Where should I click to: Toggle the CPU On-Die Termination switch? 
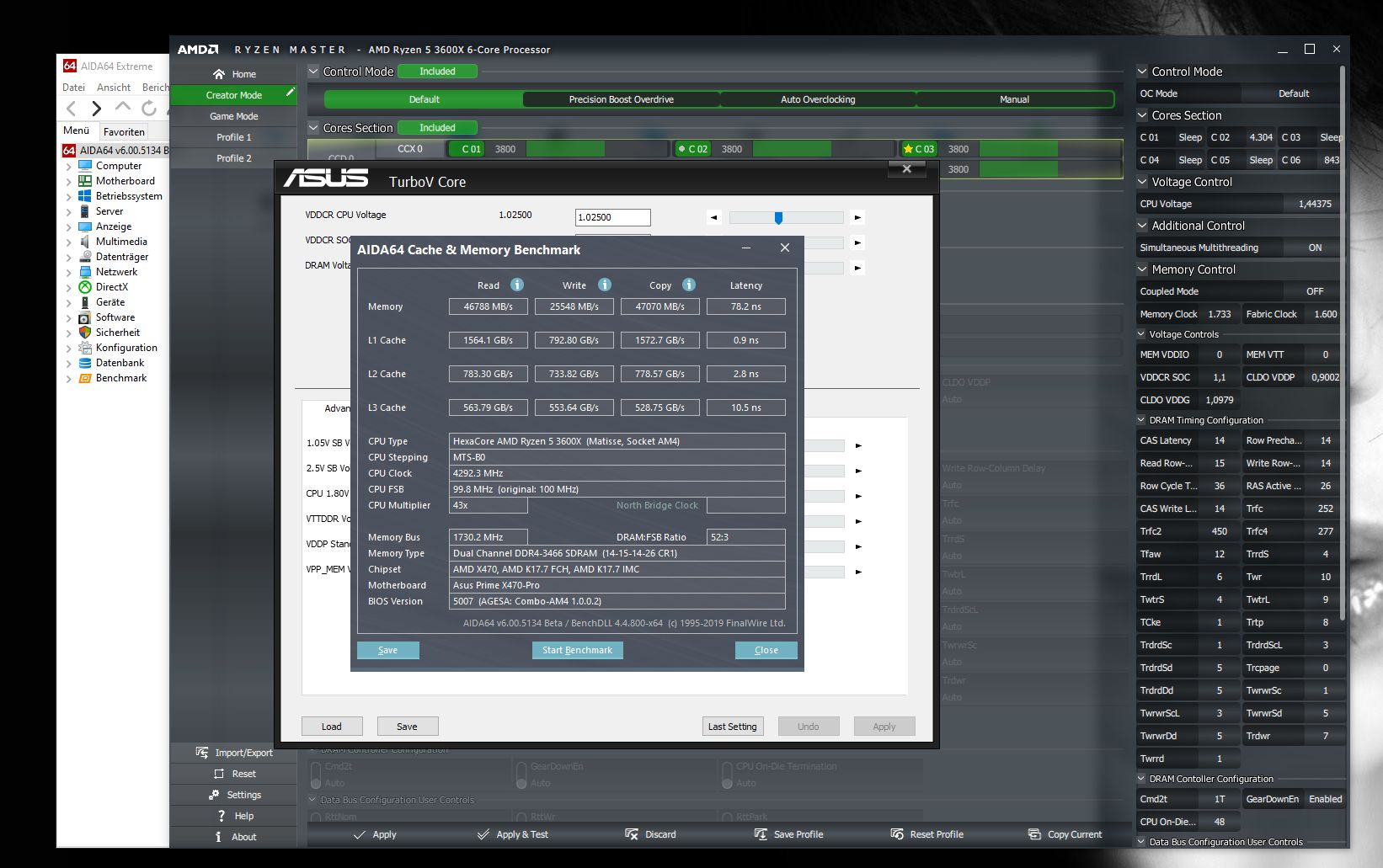click(728, 775)
